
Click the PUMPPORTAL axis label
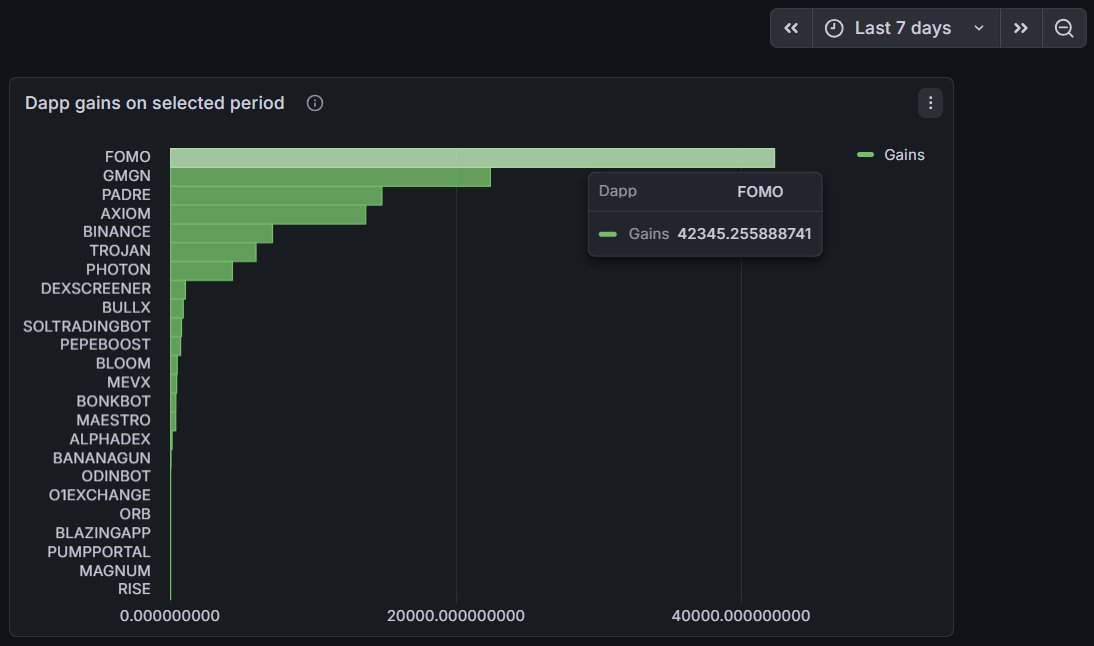99,551
